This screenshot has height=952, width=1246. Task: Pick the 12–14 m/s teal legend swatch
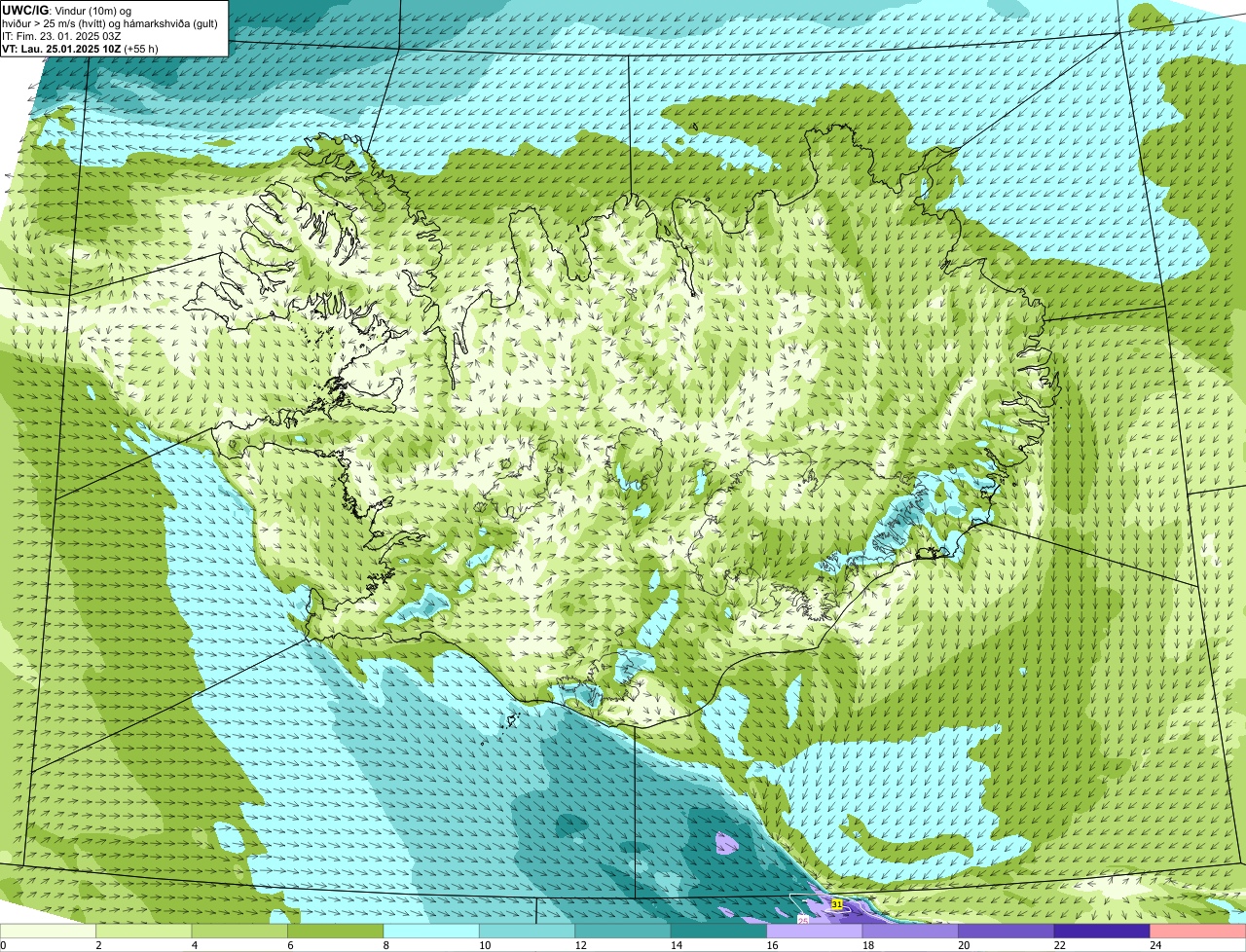(x=624, y=931)
